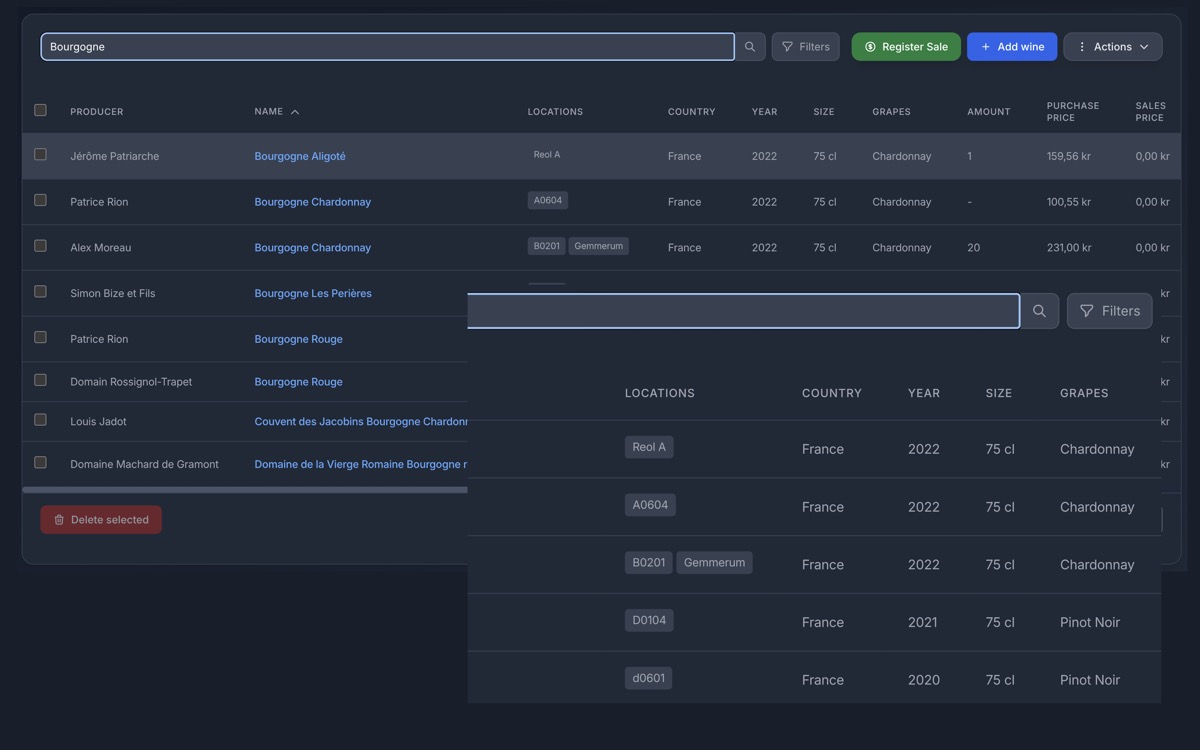Click the producer name Simon Bize et Fils

tap(112, 294)
